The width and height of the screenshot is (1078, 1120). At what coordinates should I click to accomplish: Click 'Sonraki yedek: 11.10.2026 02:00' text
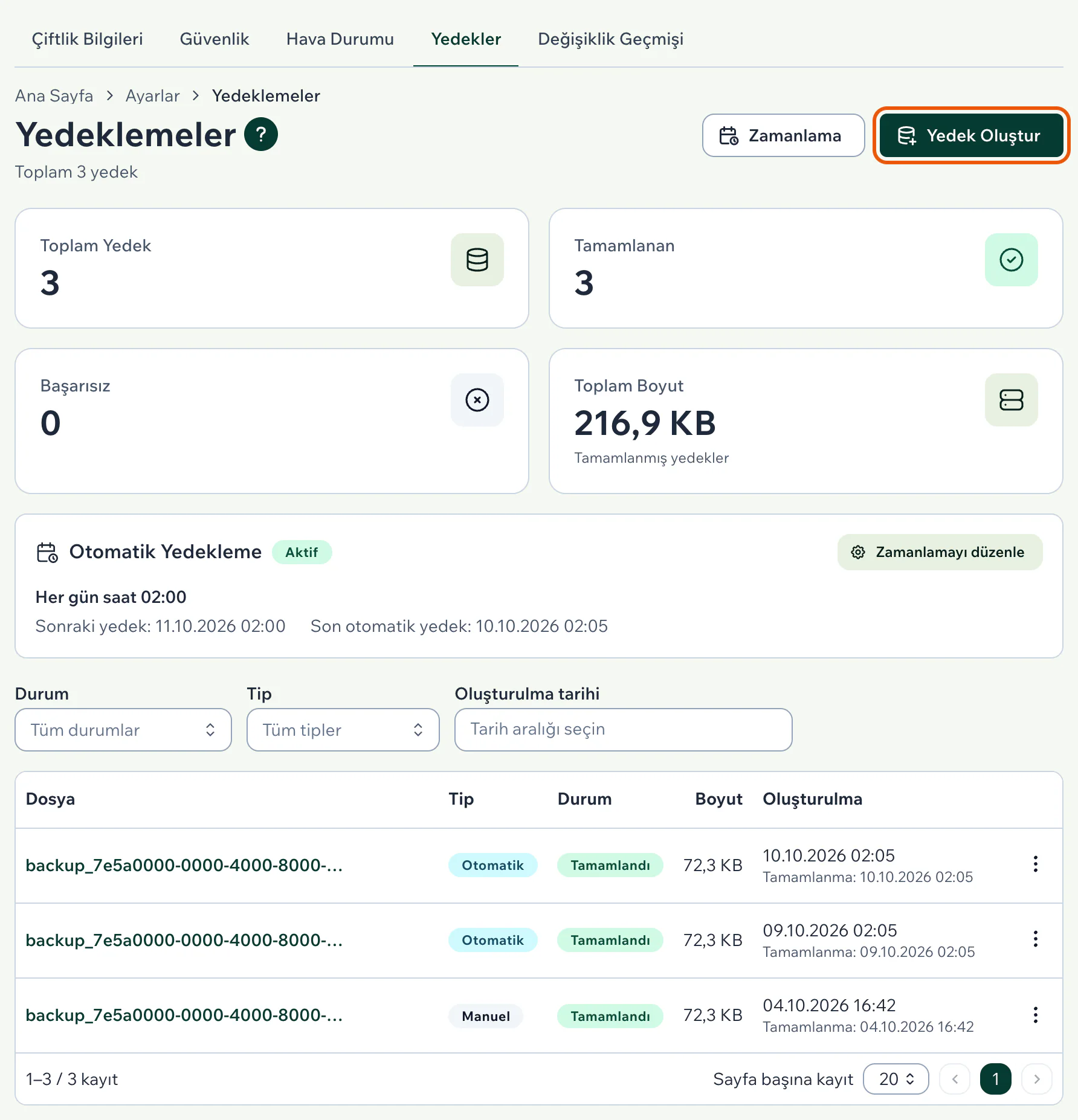pos(160,626)
